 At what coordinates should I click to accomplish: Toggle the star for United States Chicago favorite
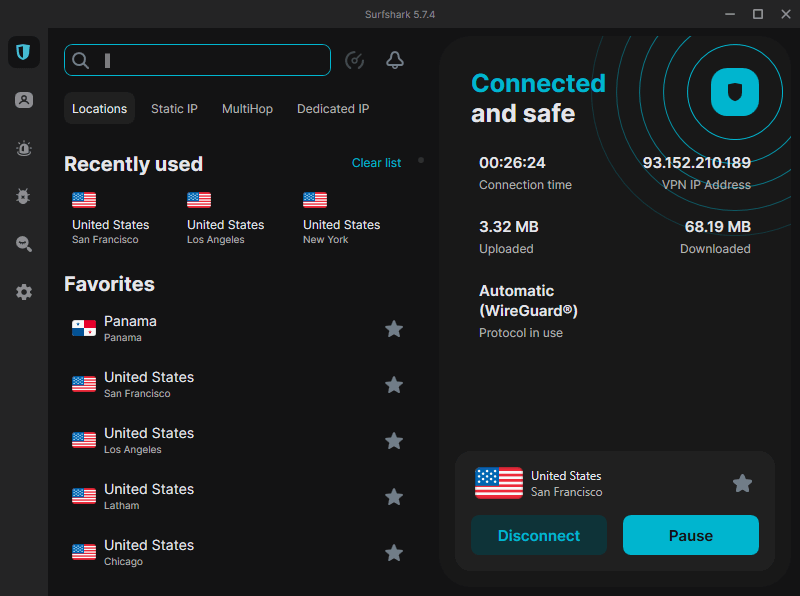coord(394,553)
